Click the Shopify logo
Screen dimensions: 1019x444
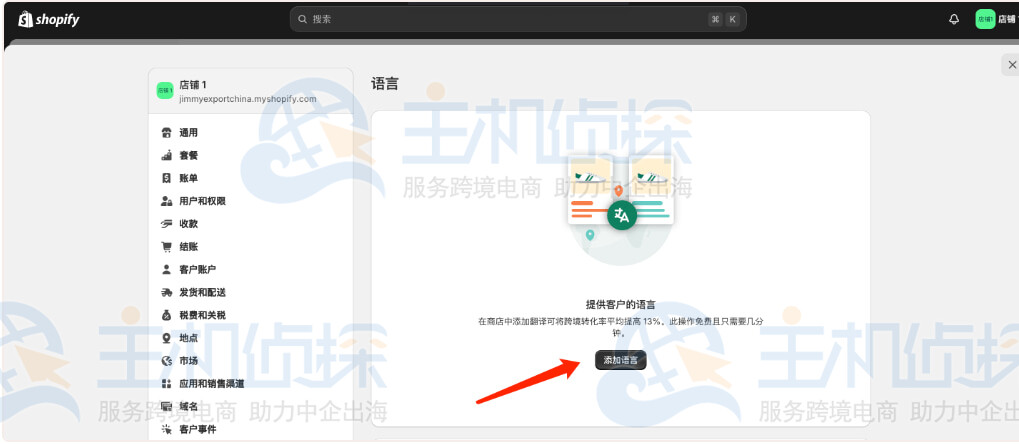[x=49, y=20]
